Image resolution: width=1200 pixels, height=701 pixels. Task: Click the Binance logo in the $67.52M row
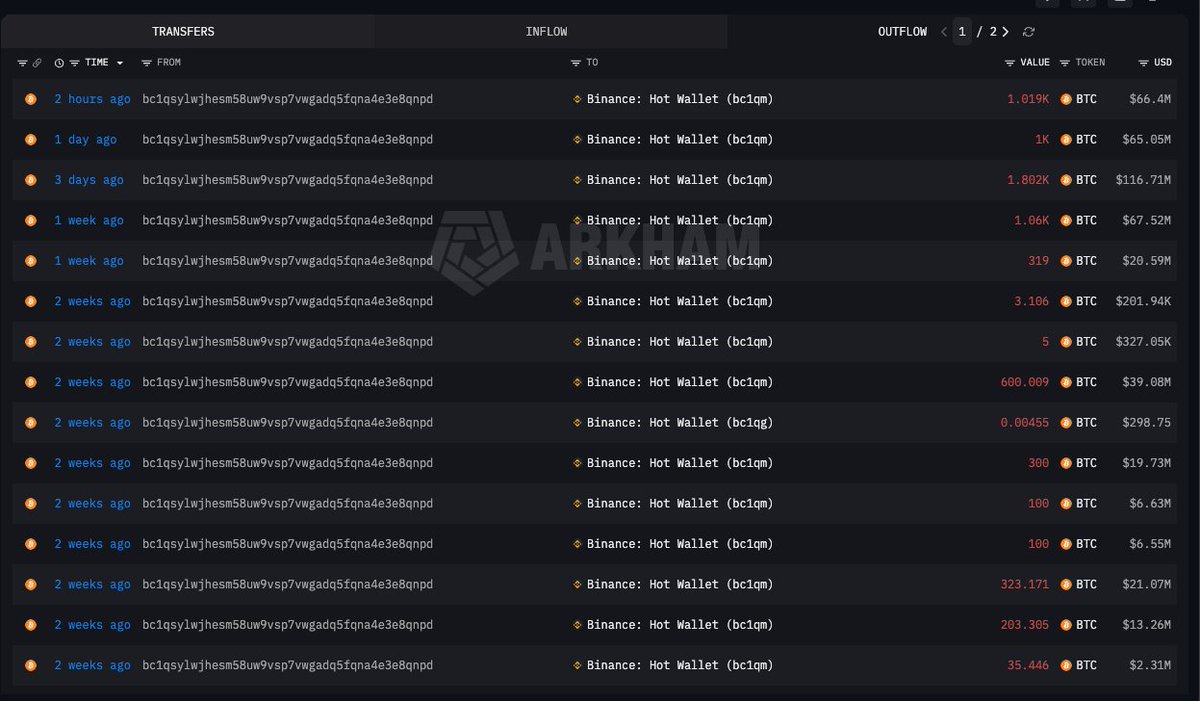pyautogui.click(x=577, y=221)
